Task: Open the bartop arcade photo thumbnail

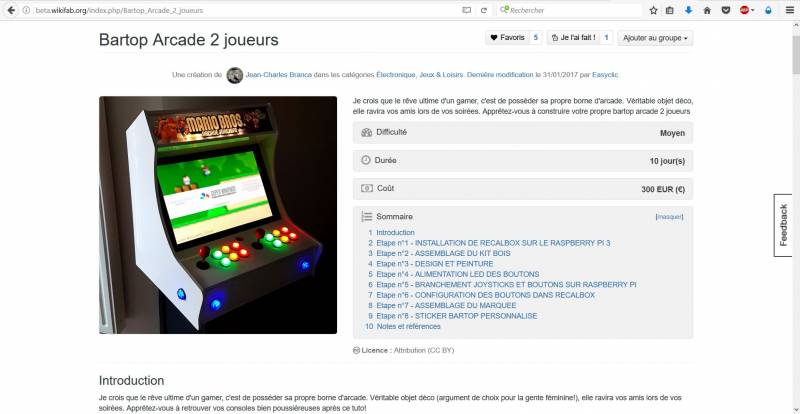Action: coord(218,215)
